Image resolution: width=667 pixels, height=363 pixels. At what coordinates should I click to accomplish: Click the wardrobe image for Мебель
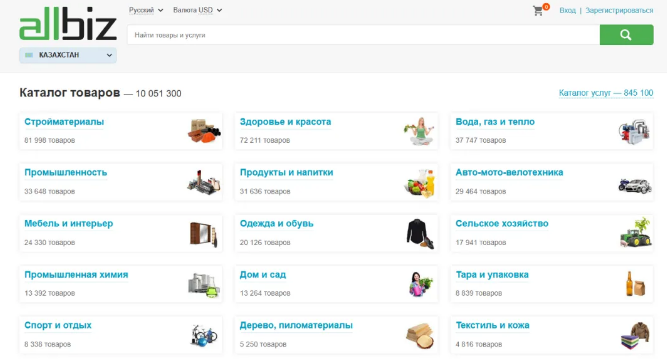(x=204, y=234)
